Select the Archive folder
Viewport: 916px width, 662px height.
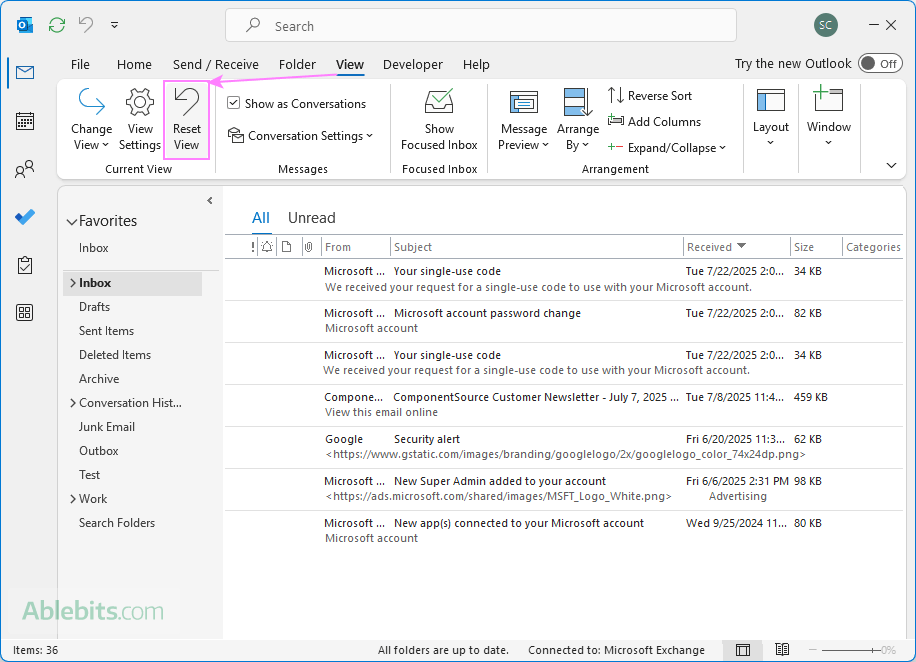[99, 379]
